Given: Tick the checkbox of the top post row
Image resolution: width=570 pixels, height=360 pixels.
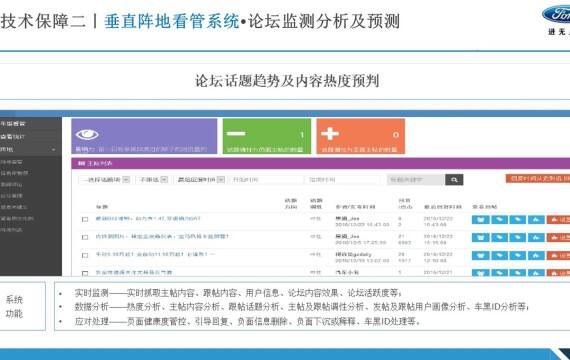Looking at the screenshot, I should point(85,219).
